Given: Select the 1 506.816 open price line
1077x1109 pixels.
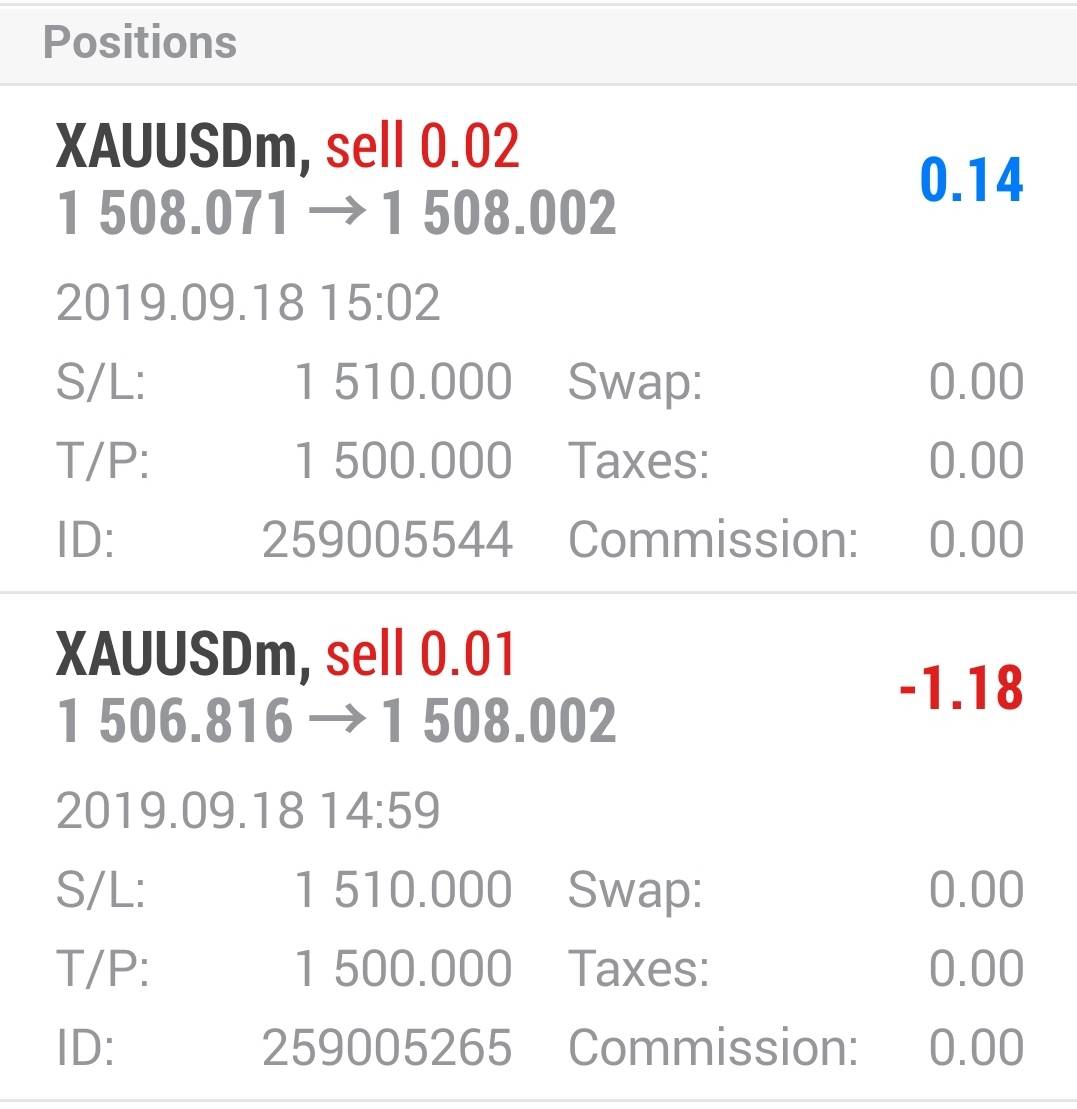Looking at the screenshot, I should pyautogui.click(x=336, y=722).
